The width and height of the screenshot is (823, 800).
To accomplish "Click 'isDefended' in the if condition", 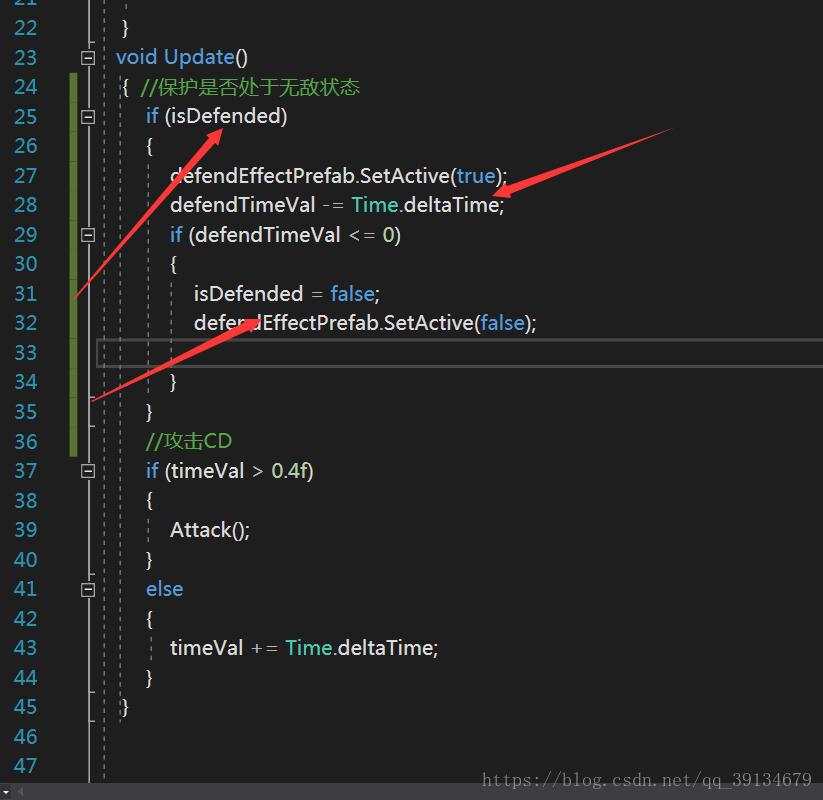I will (226, 116).
